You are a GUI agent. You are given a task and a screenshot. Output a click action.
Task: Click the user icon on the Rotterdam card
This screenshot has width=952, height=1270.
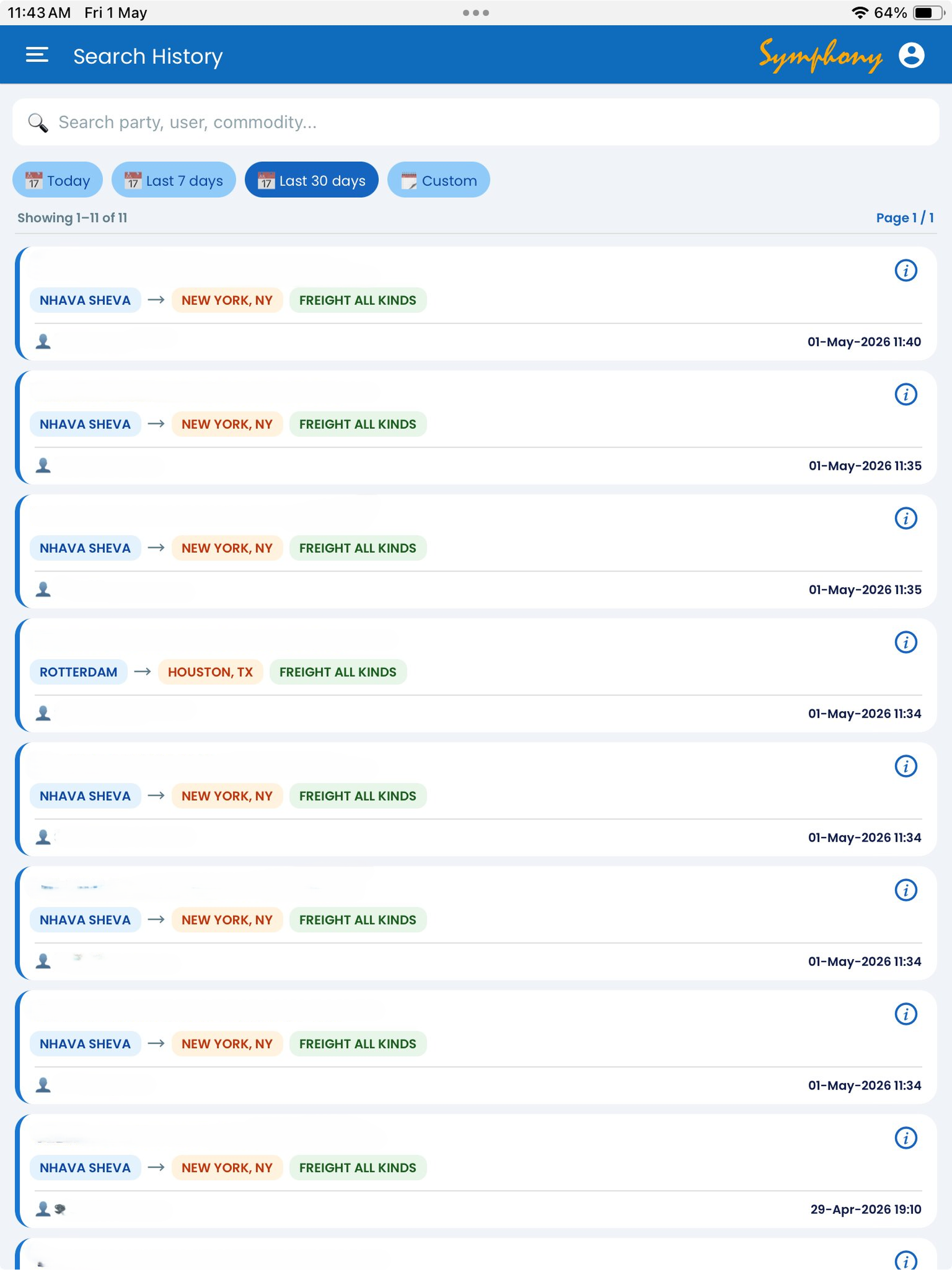point(43,714)
